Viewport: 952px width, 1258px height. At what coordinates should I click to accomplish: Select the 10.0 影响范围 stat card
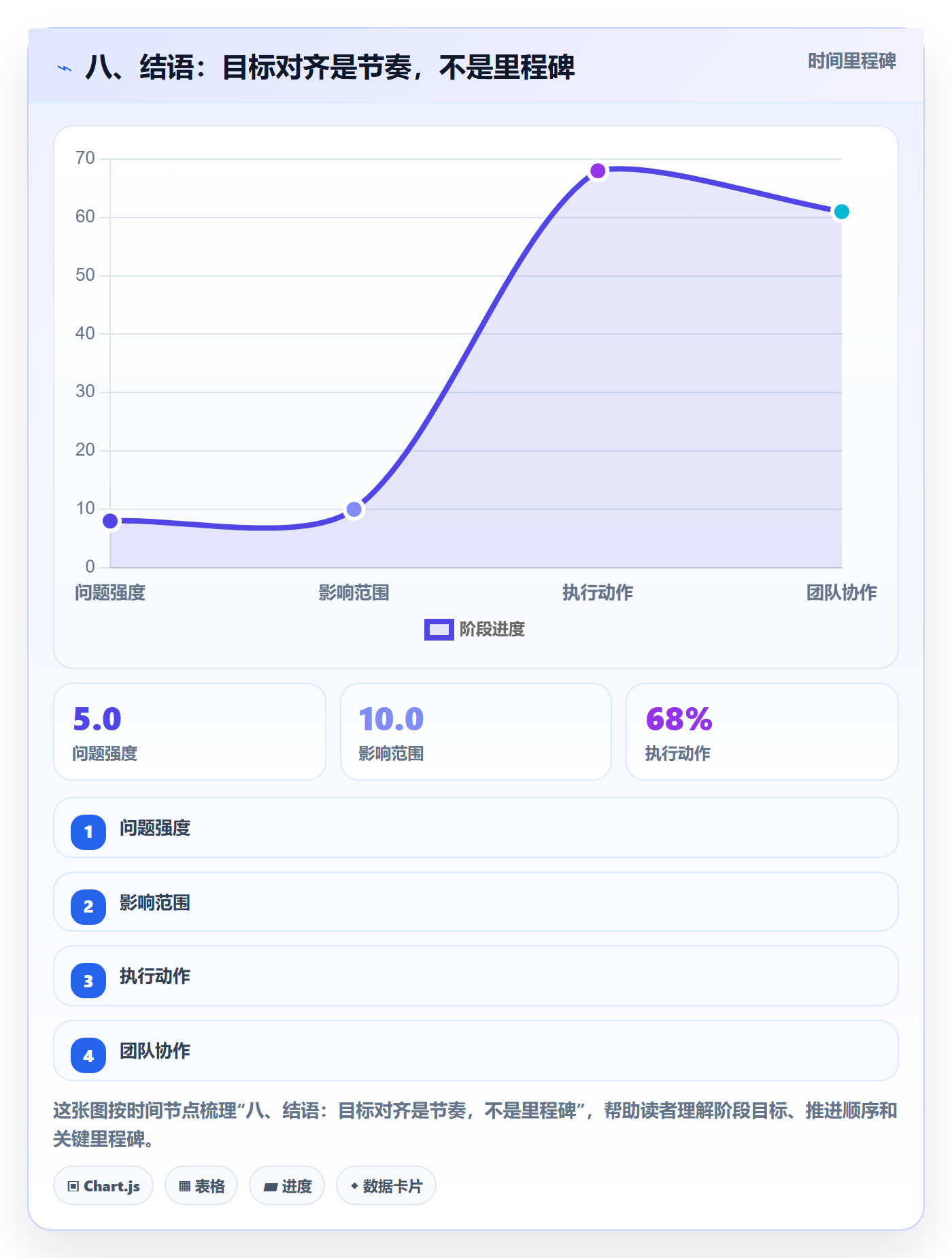point(476,732)
